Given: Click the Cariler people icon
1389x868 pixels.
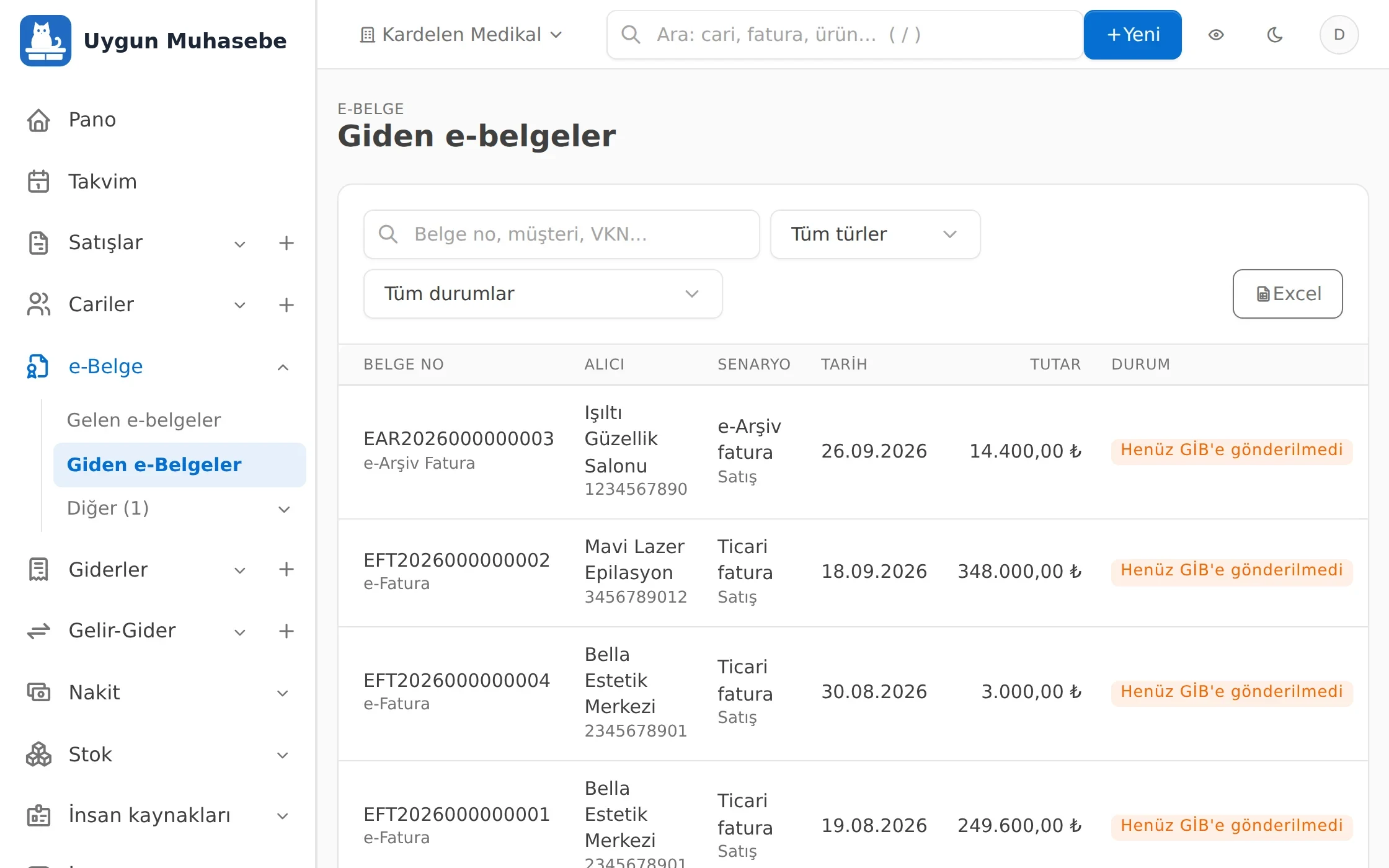Looking at the screenshot, I should click(38, 304).
